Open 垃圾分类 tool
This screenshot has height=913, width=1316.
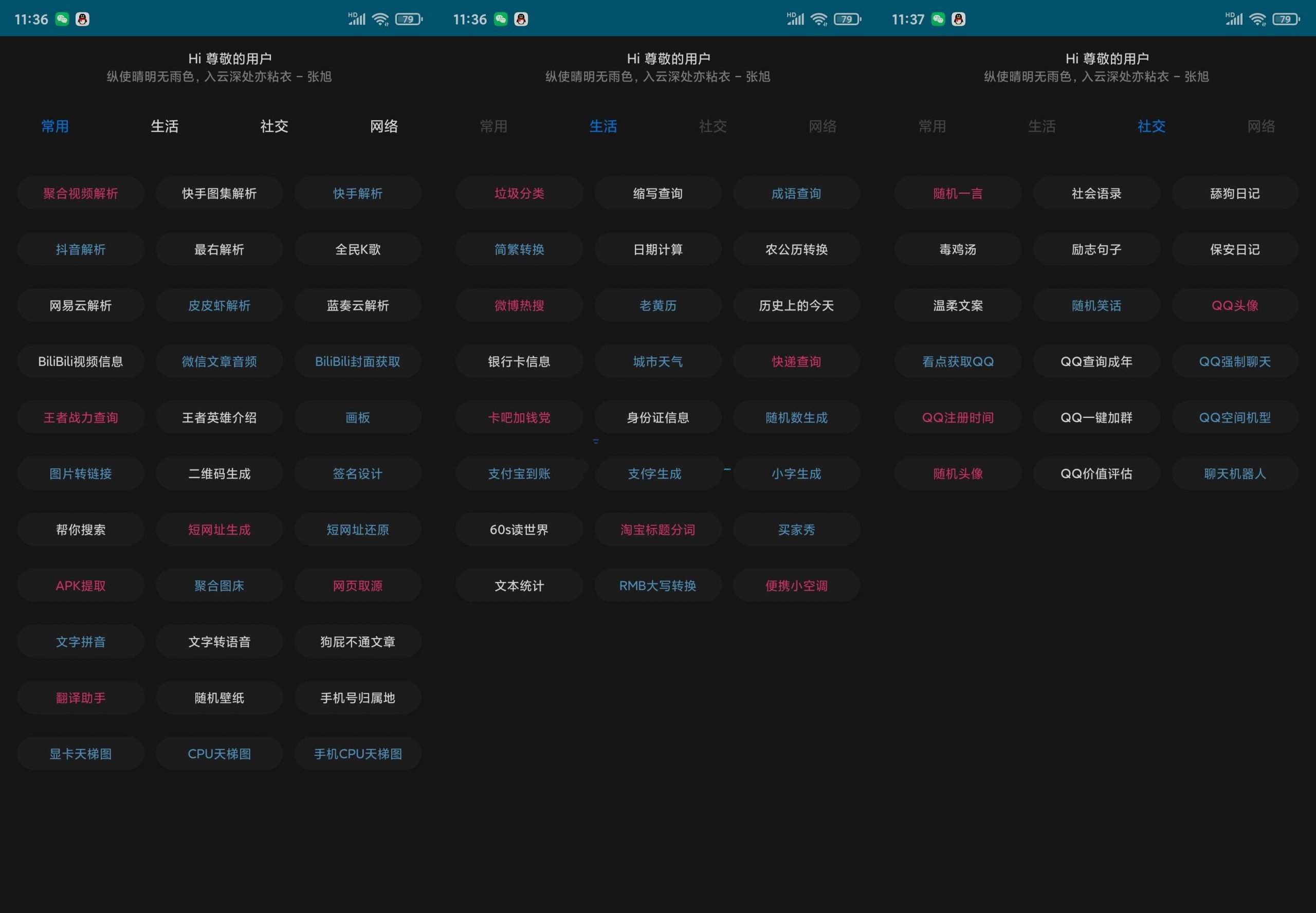pos(519,193)
